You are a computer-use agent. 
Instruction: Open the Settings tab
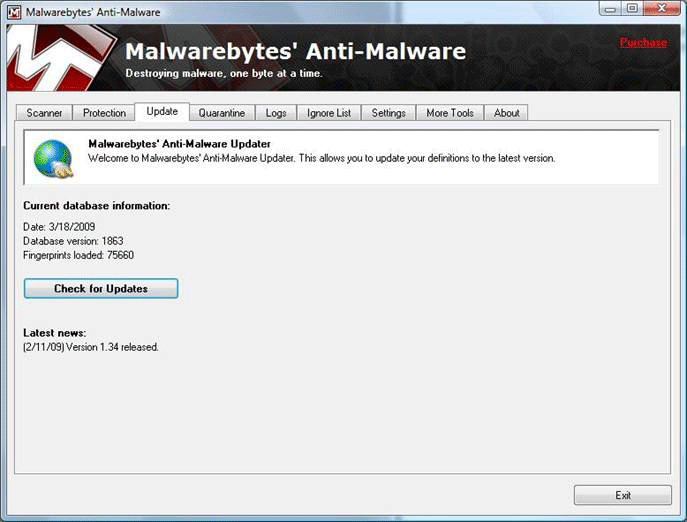click(388, 113)
